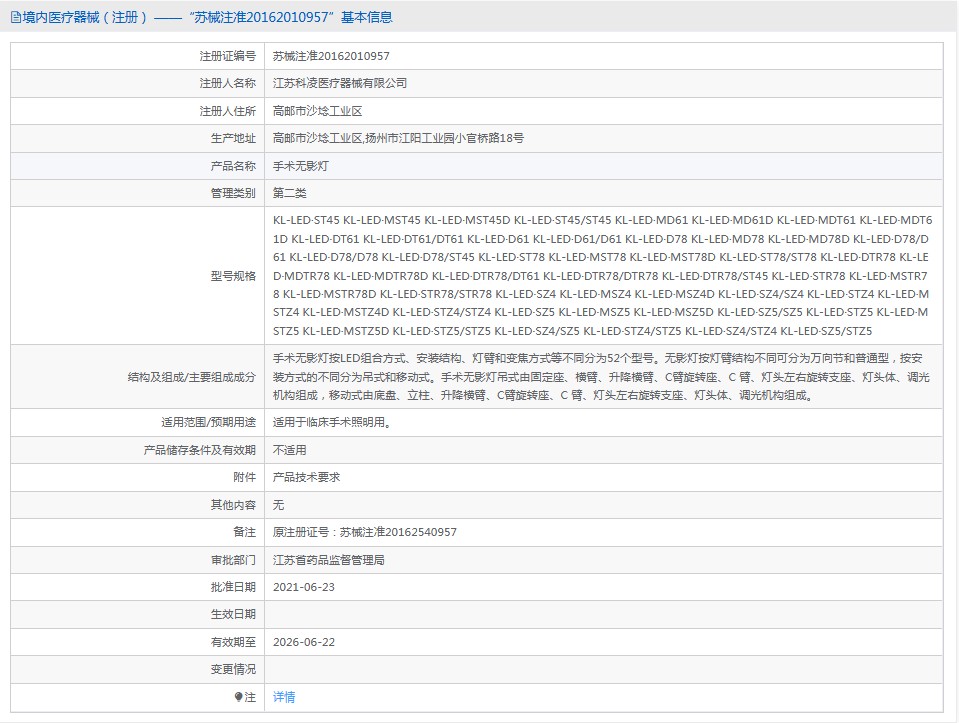Select the registrant name 江苏科凌医疗器械有限公司
Viewport: 959px width, 723px height.
tap(340, 84)
